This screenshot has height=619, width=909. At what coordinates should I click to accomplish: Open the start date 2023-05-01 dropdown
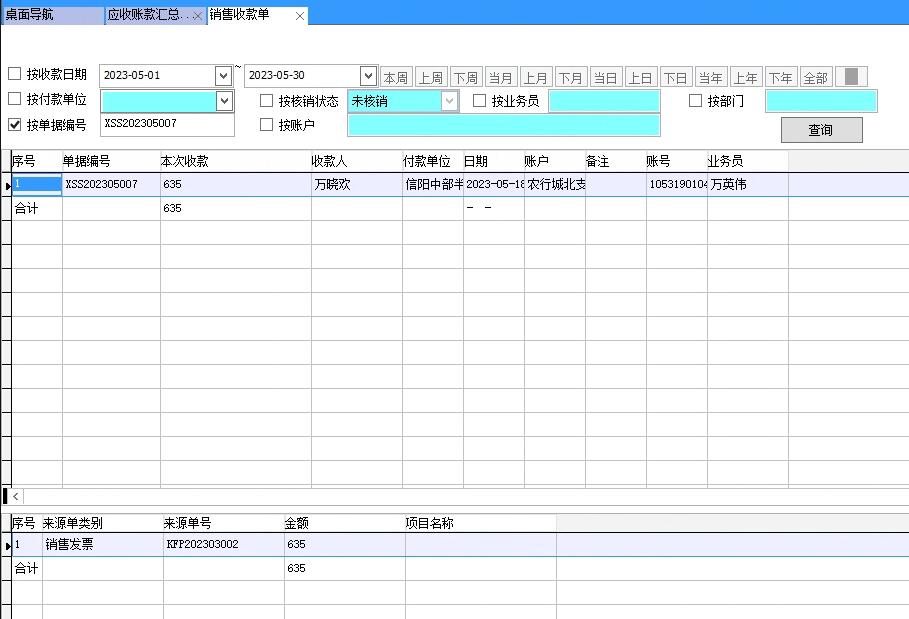pyautogui.click(x=223, y=76)
